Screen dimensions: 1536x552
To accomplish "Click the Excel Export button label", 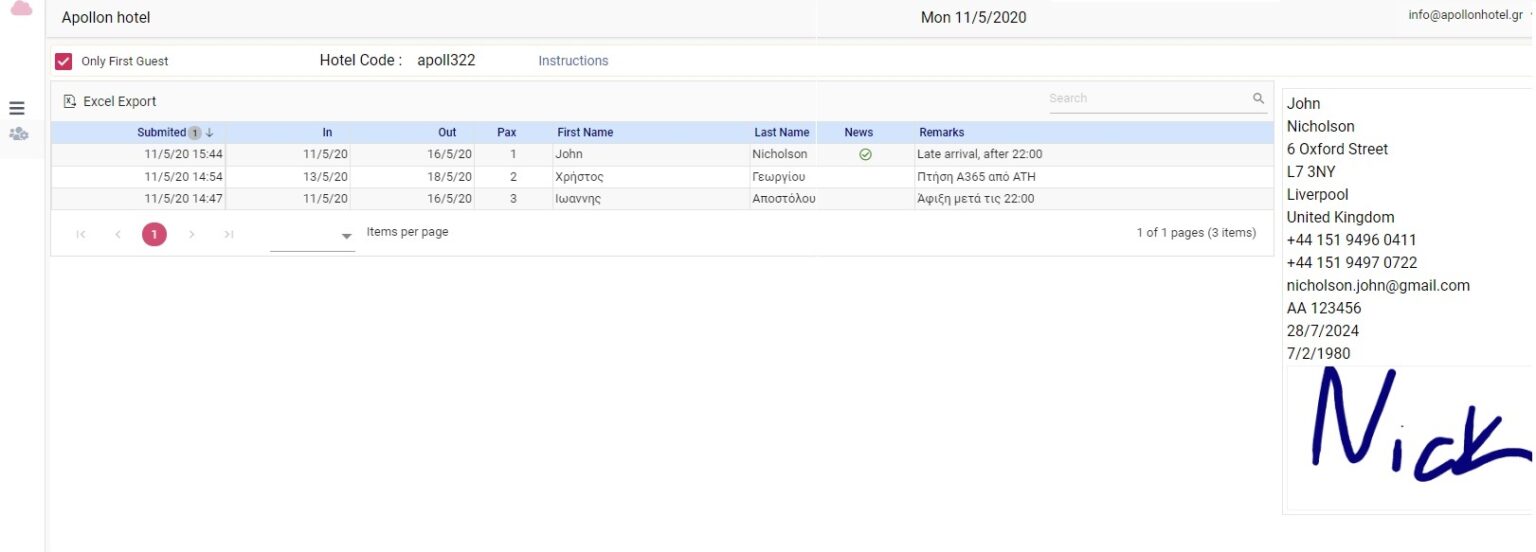I will [x=119, y=101].
